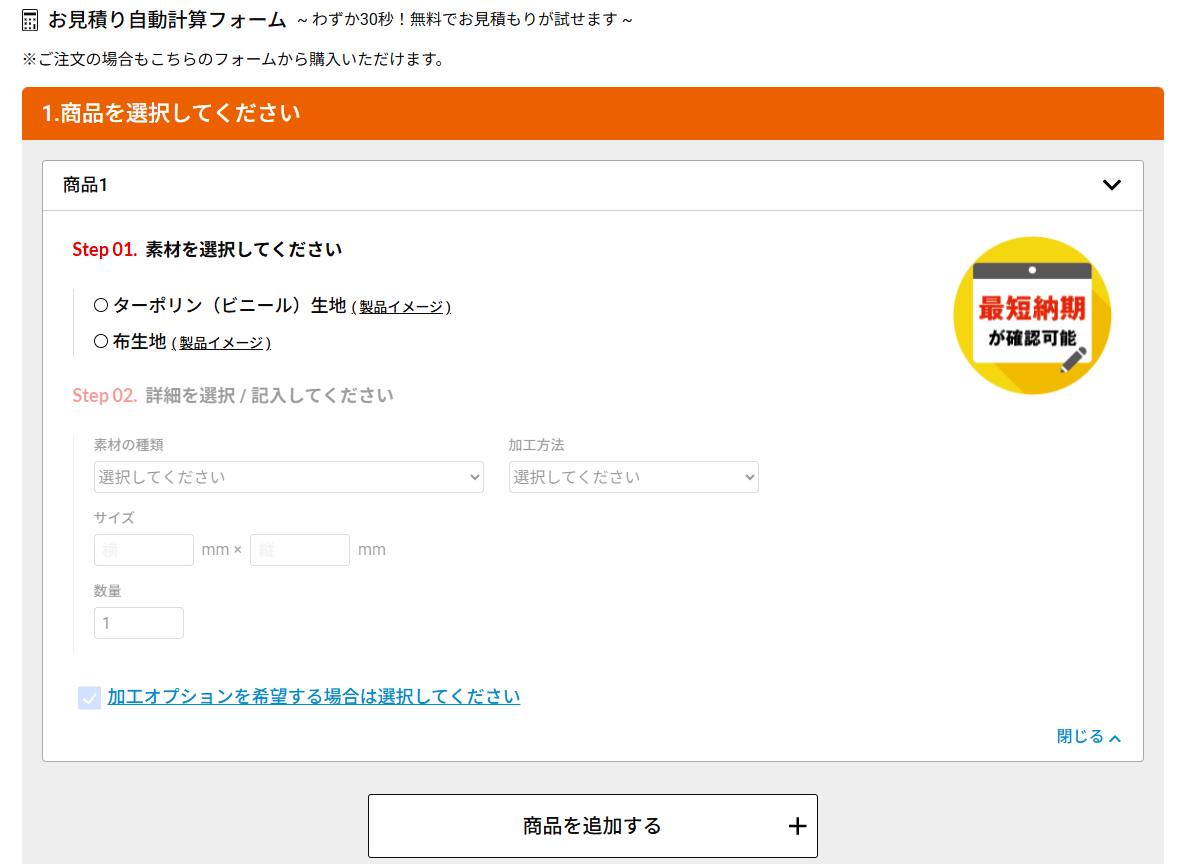The width and height of the screenshot is (1185, 864).
Task: Collapse 商品1 panel using header chevron
Action: click(x=1111, y=185)
